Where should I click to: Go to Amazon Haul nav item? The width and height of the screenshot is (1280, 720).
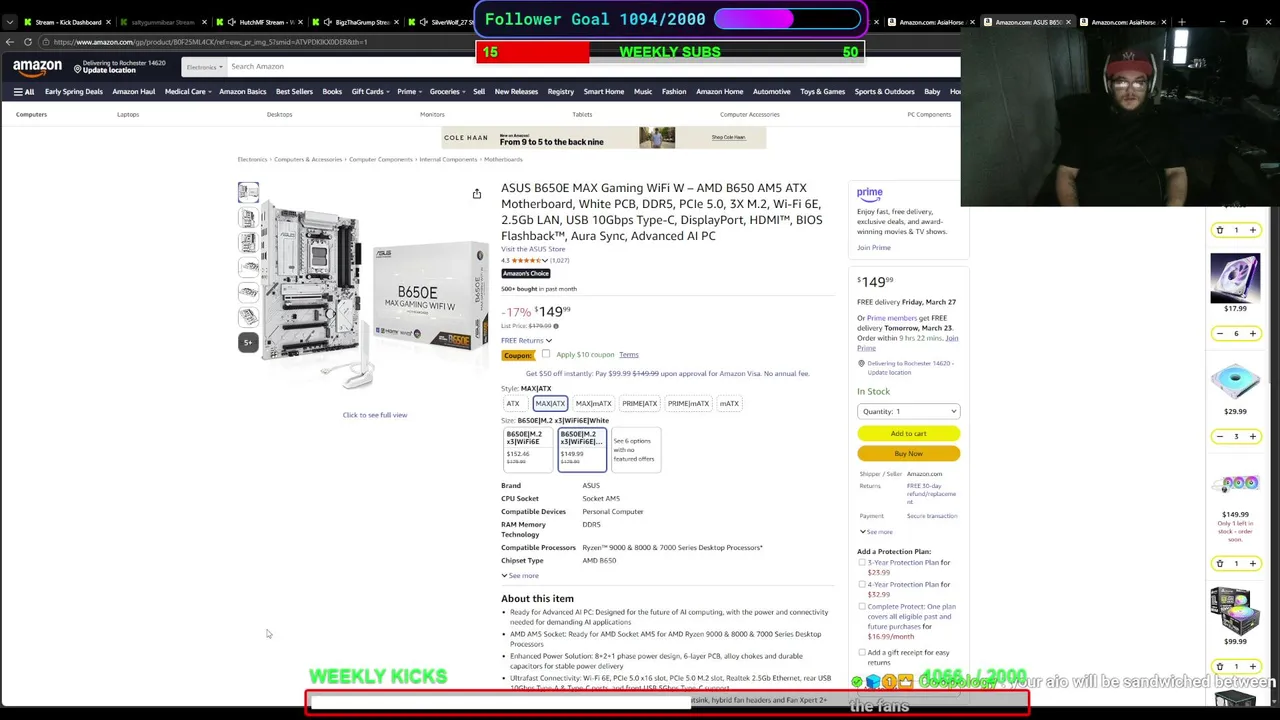coord(133,92)
